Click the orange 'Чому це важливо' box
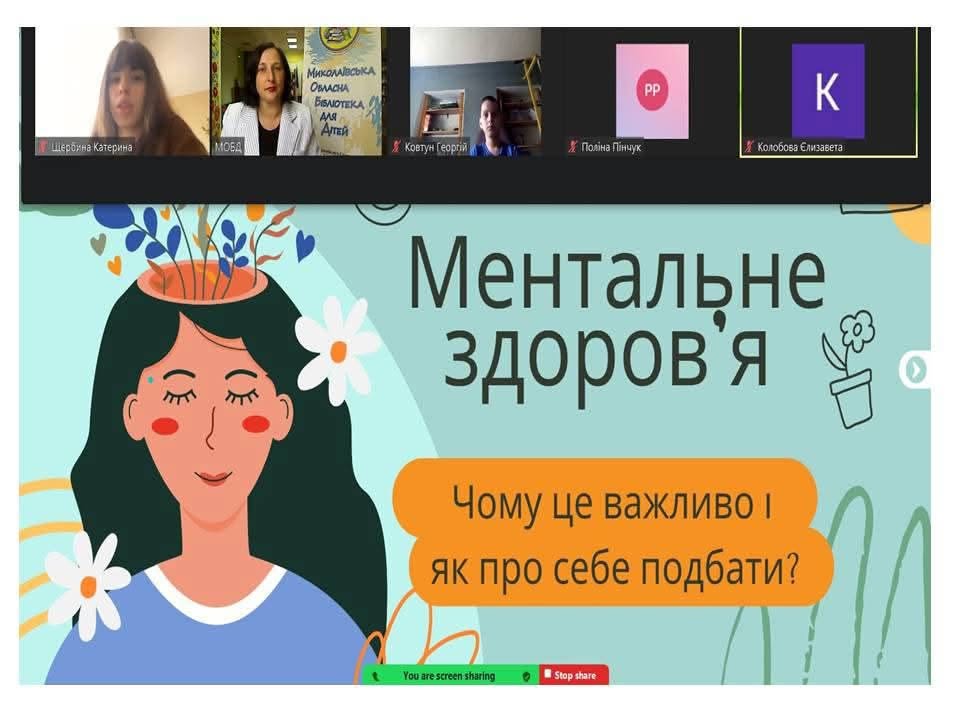The height and width of the screenshot is (720, 960). coord(612,533)
